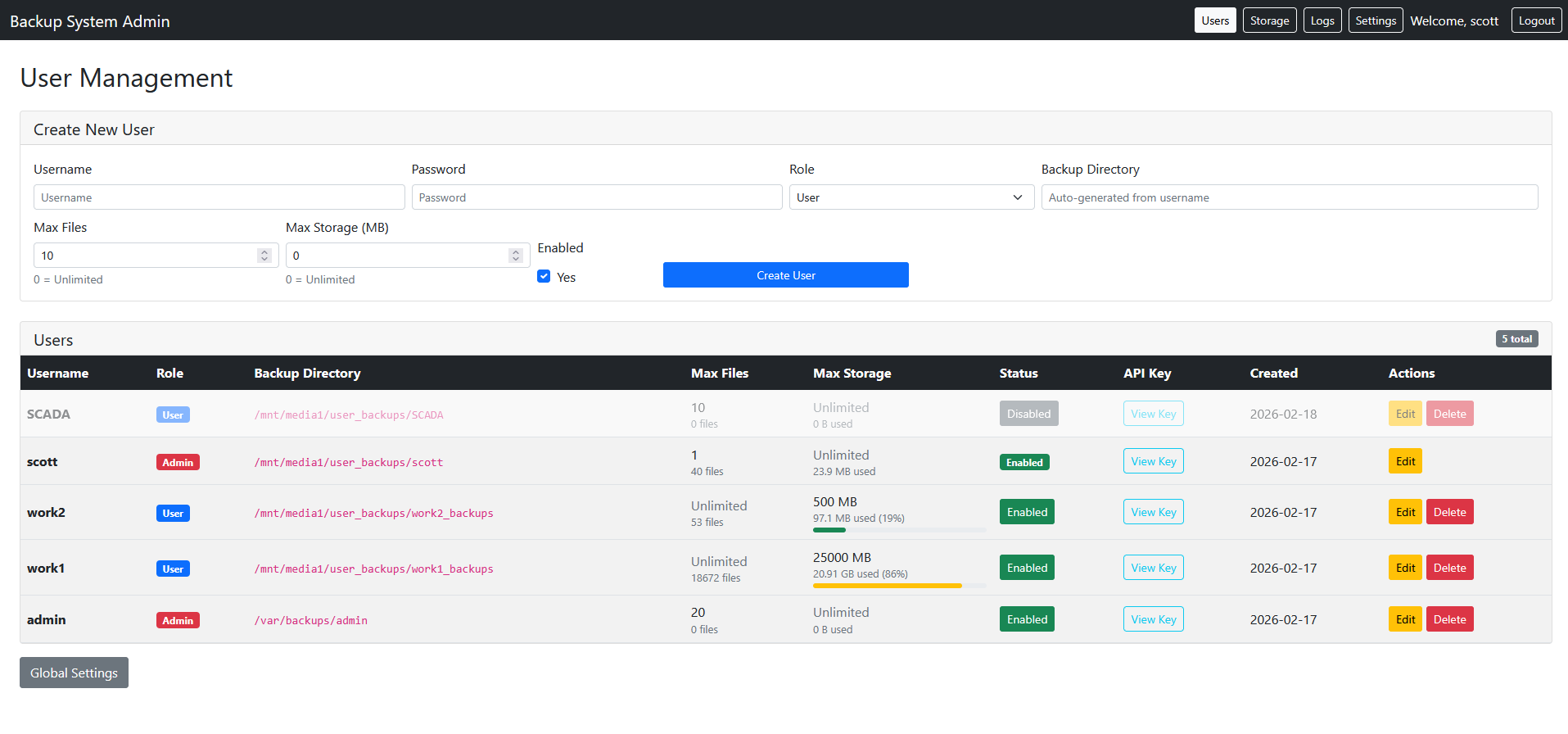Click the Username column header

[57, 373]
